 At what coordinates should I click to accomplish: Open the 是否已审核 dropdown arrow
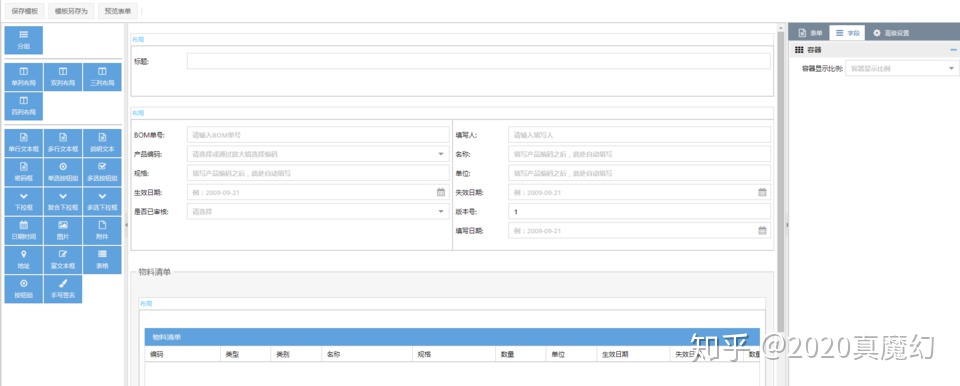tap(441, 211)
